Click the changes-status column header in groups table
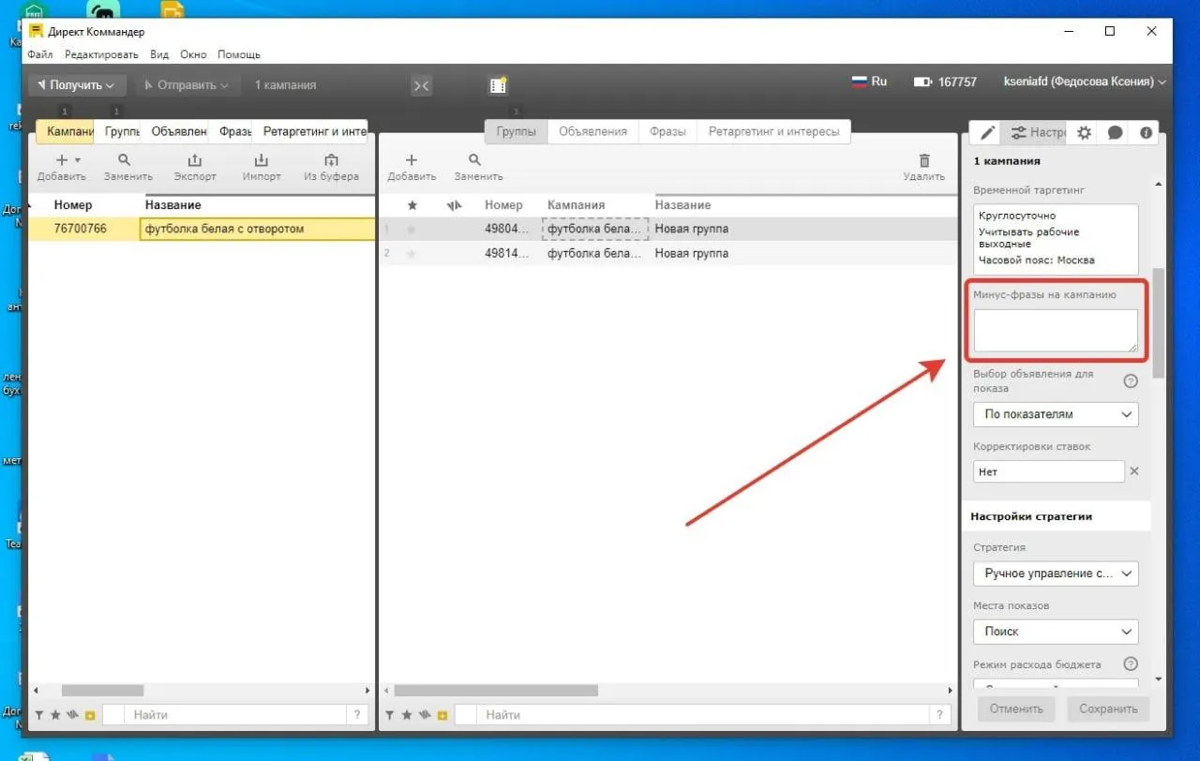This screenshot has height=761, width=1200. (x=454, y=205)
